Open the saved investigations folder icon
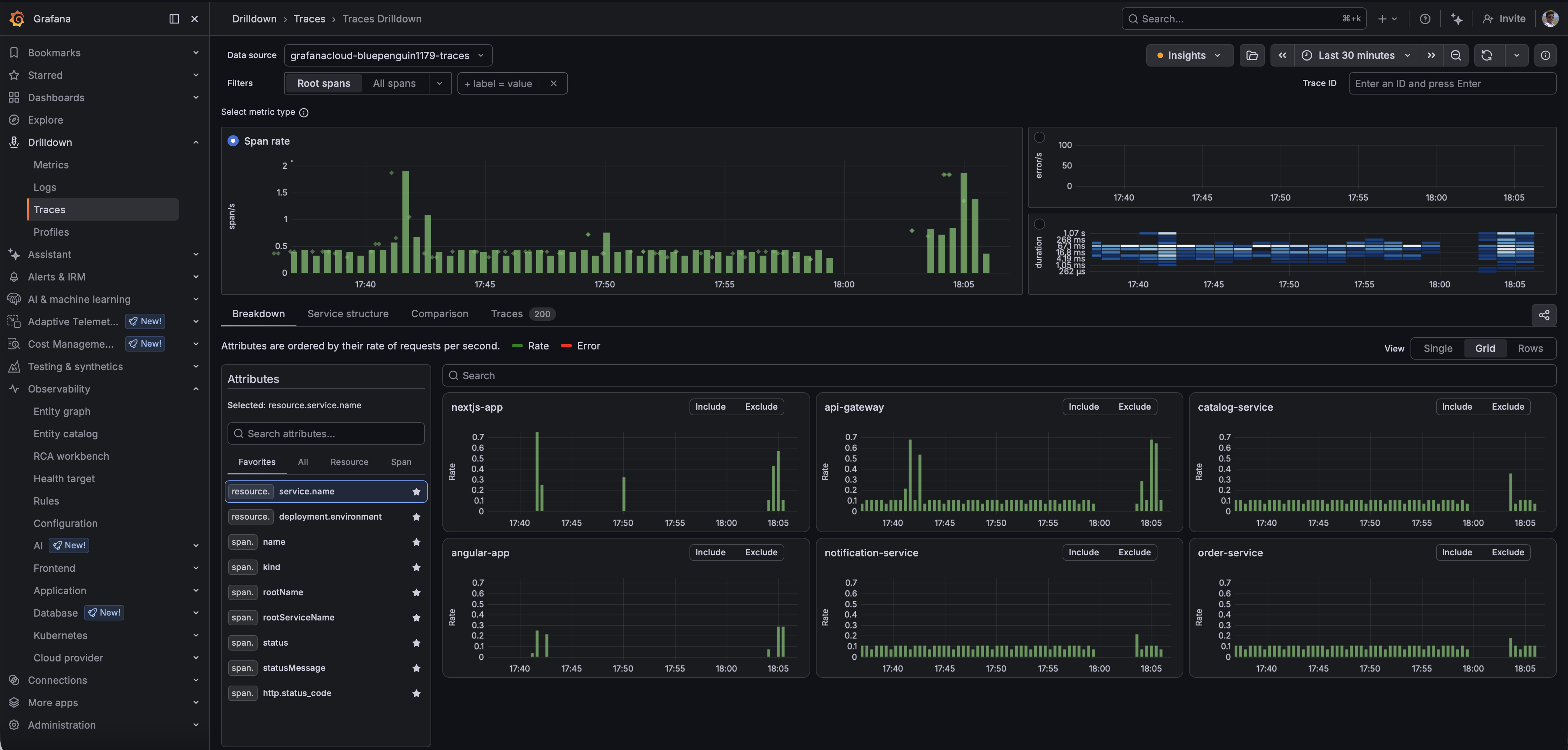This screenshot has height=750, width=1568. [x=1252, y=55]
